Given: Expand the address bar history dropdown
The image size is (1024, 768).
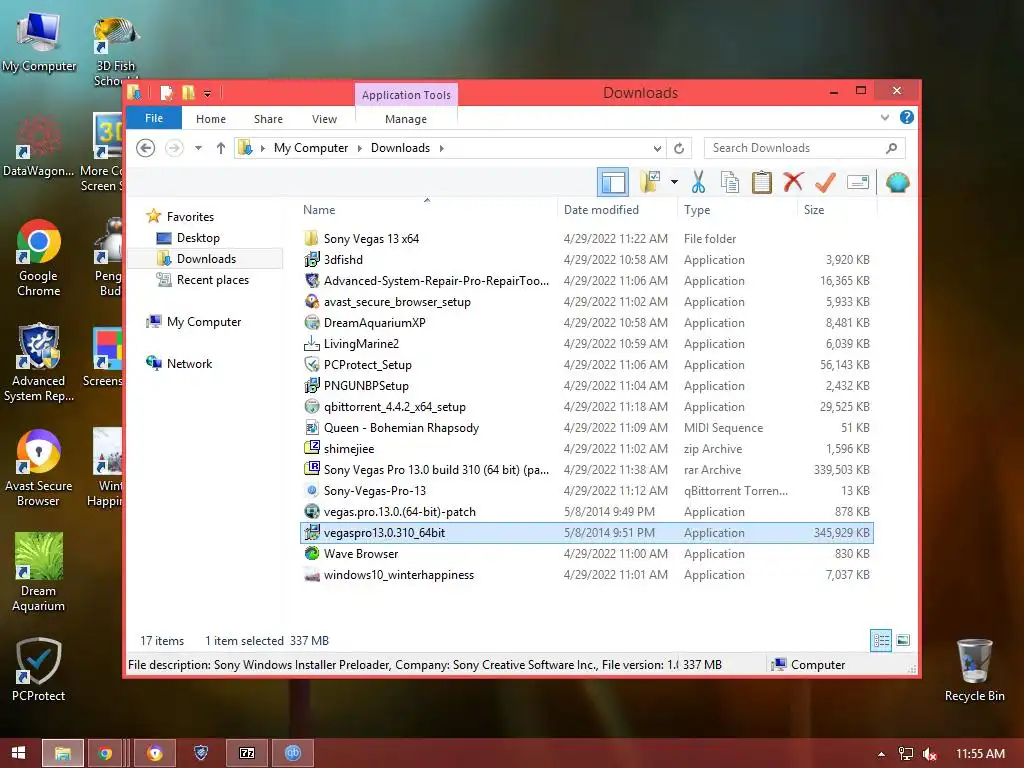Looking at the screenshot, I should [x=657, y=148].
